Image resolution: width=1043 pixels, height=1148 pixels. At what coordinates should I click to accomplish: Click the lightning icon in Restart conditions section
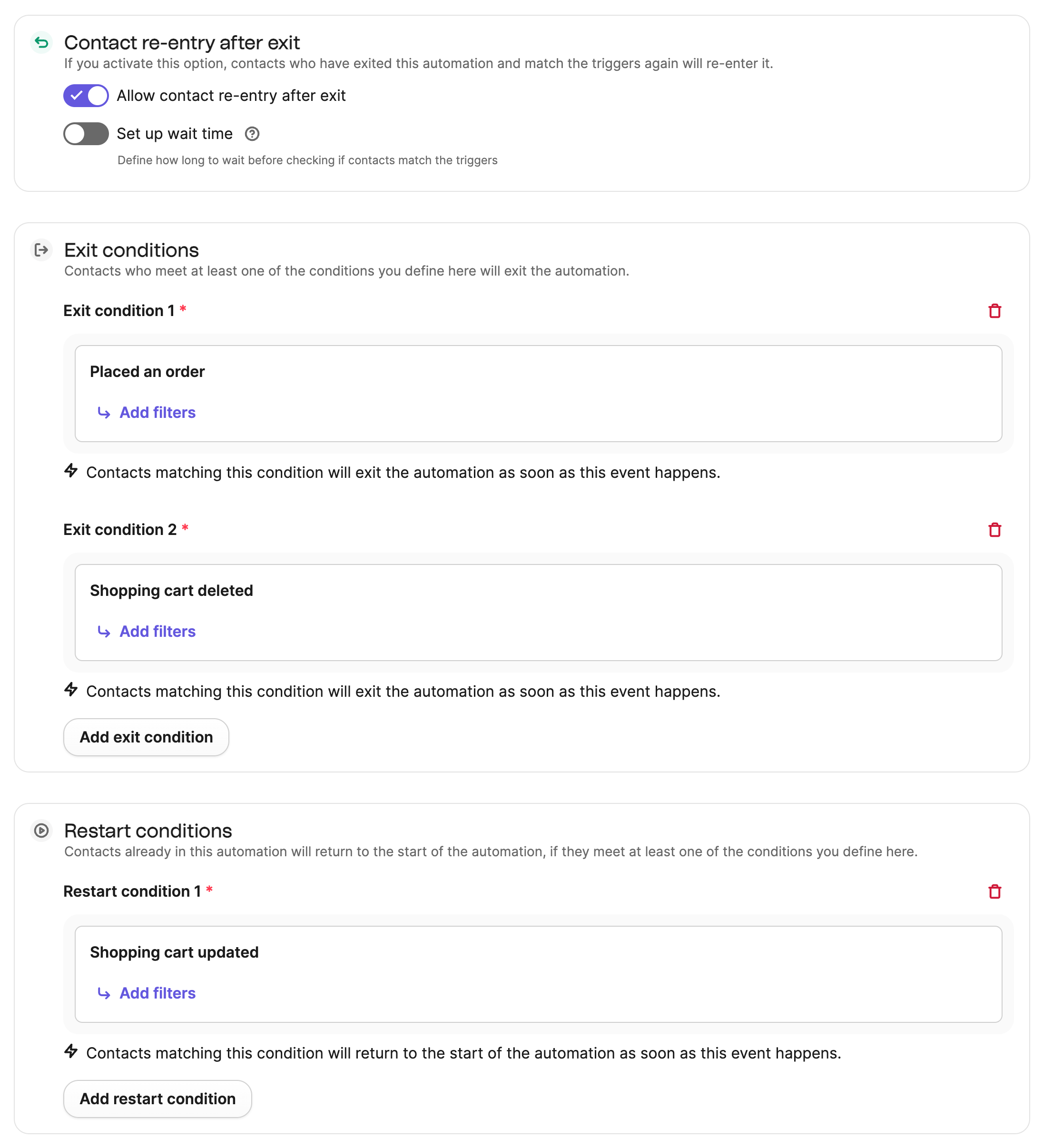71,1053
